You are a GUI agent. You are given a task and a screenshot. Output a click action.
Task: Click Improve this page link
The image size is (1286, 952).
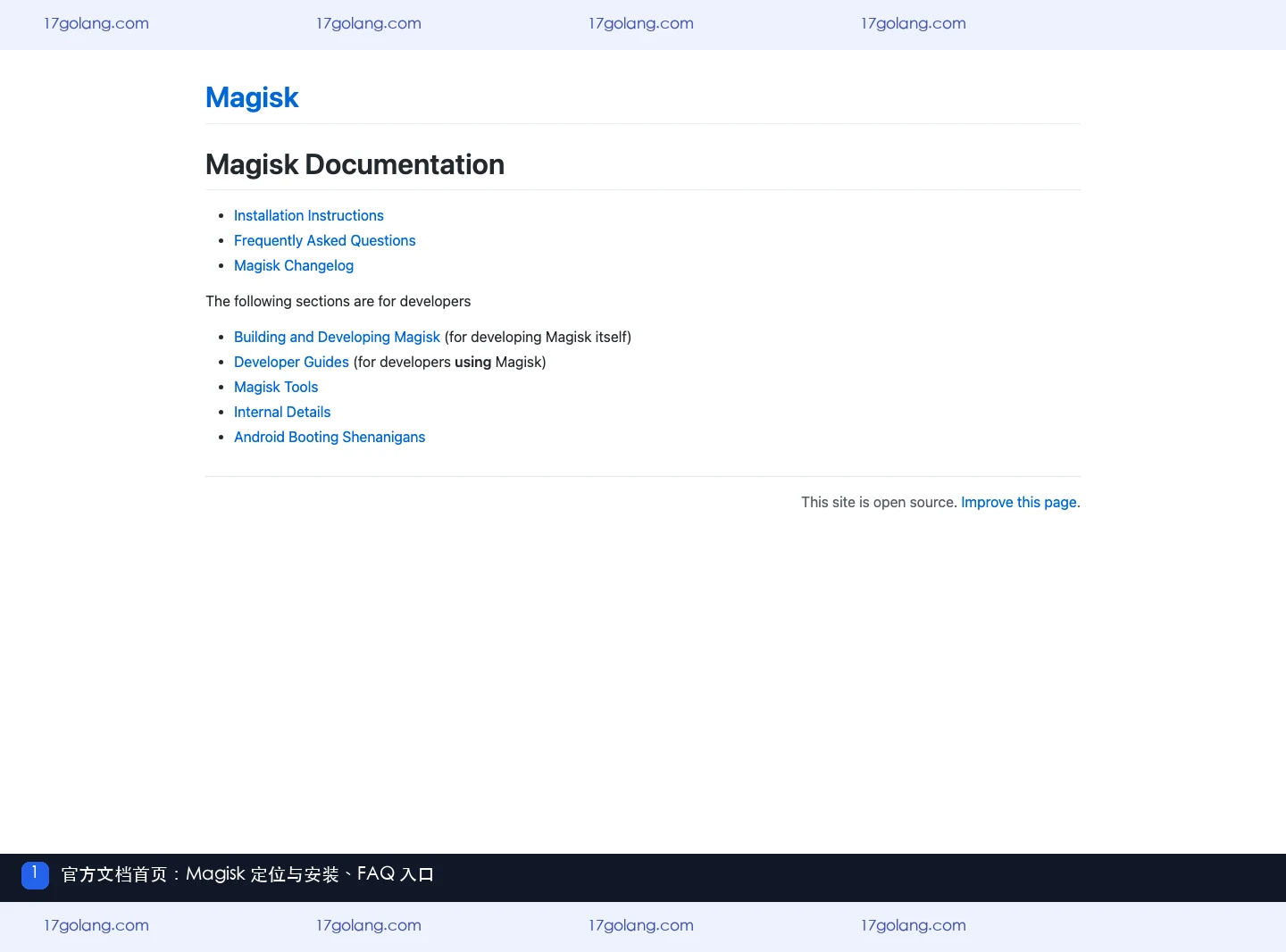(x=1021, y=502)
